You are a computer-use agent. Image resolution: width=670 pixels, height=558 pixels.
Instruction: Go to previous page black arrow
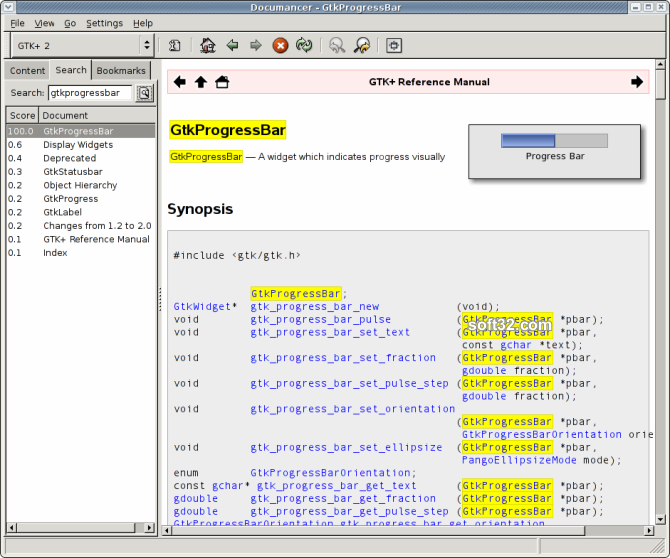179,82
